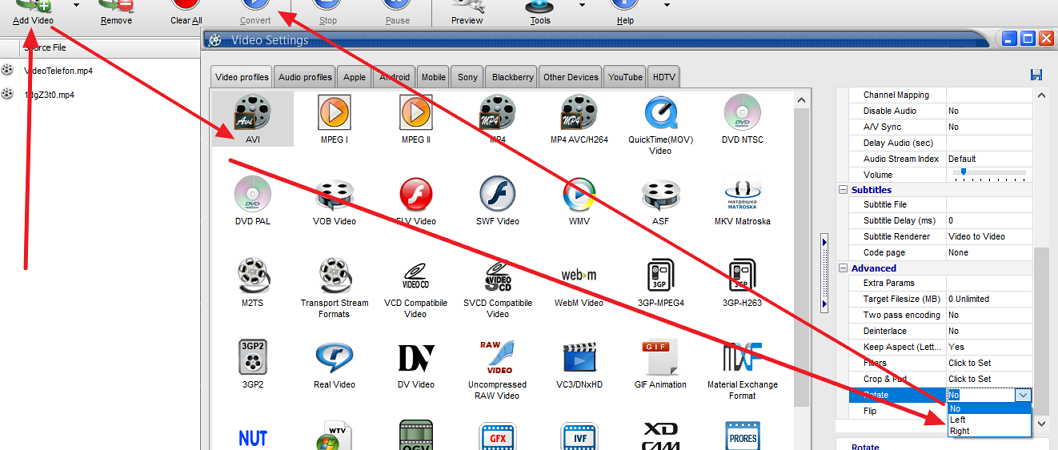The image size is (1058, 450).
Task: Select the AVI video profile
Action: coord(253,119)
